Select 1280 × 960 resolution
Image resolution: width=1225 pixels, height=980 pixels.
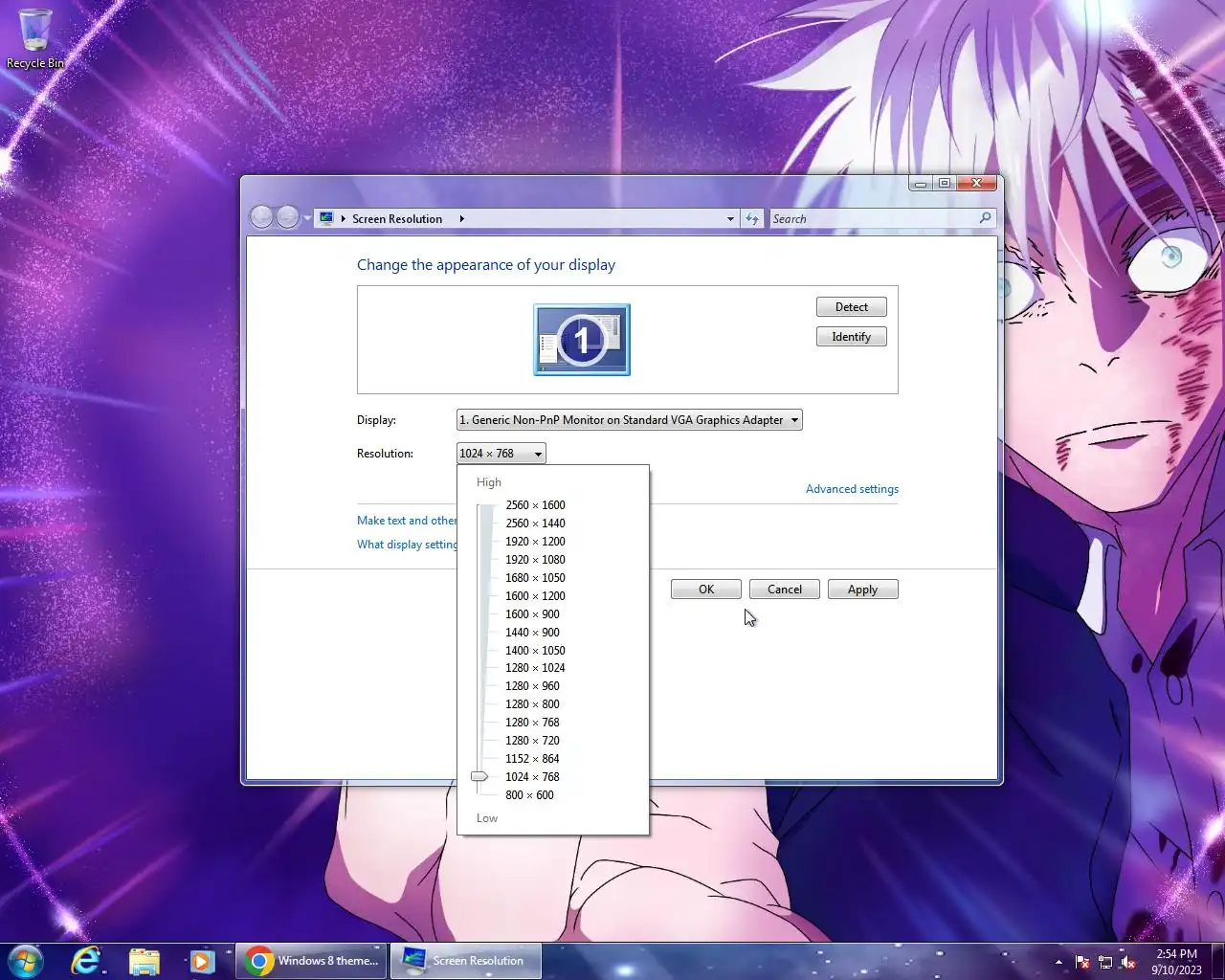(x=532, y=686)
